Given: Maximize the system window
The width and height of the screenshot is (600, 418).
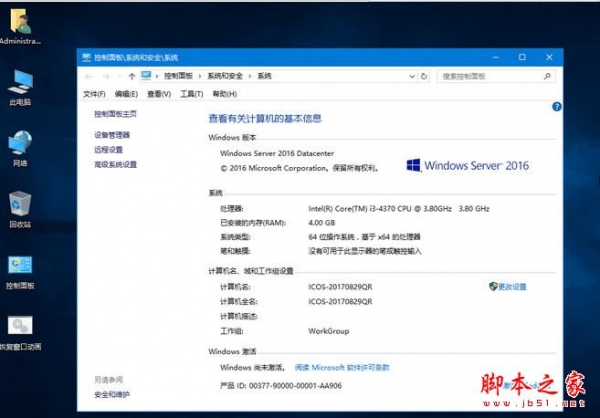Looking at the screenshot, I should [x=522, y=57].
